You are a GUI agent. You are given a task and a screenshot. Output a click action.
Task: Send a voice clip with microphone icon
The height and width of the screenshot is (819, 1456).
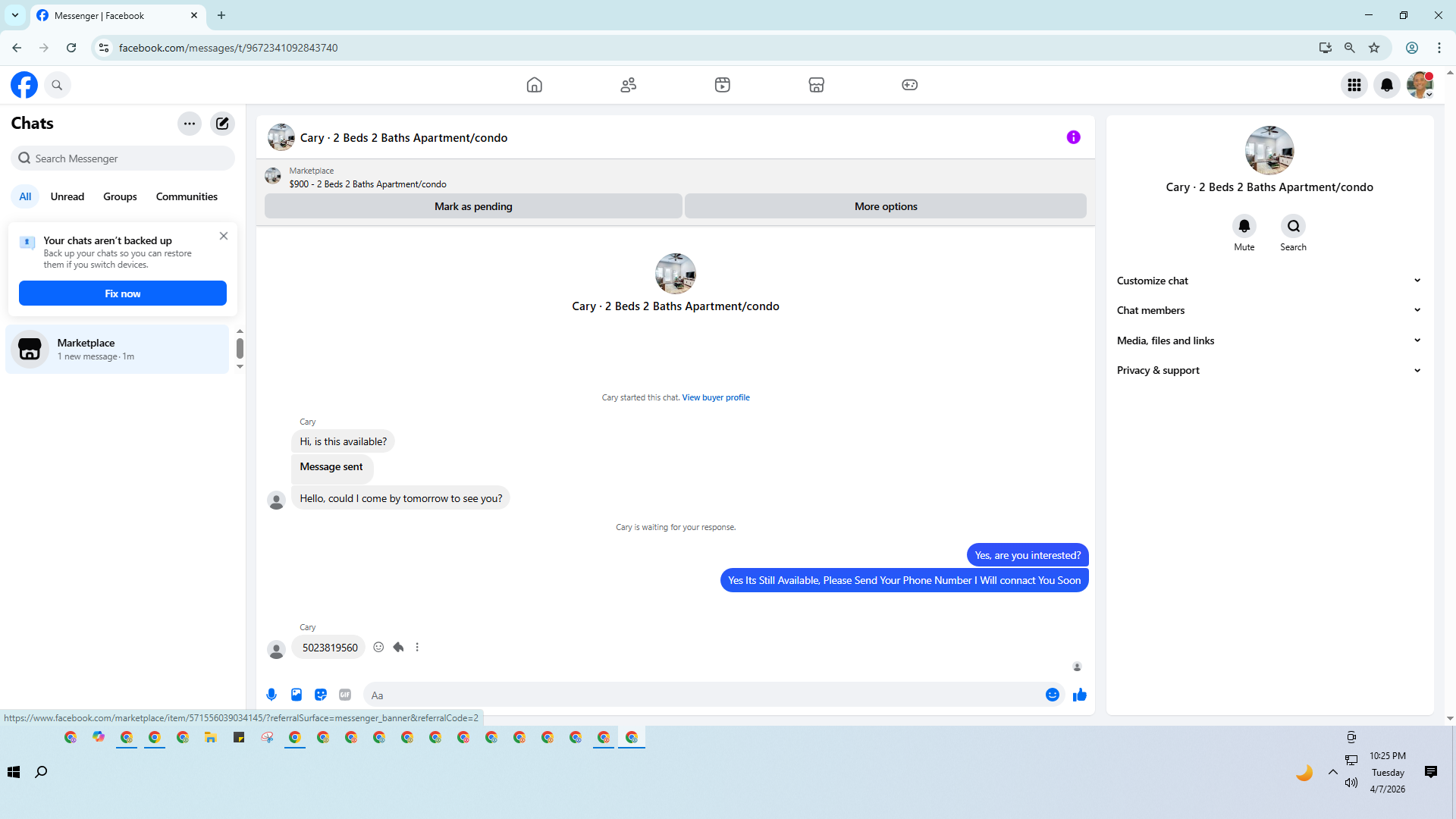click(x=271, y=695)
